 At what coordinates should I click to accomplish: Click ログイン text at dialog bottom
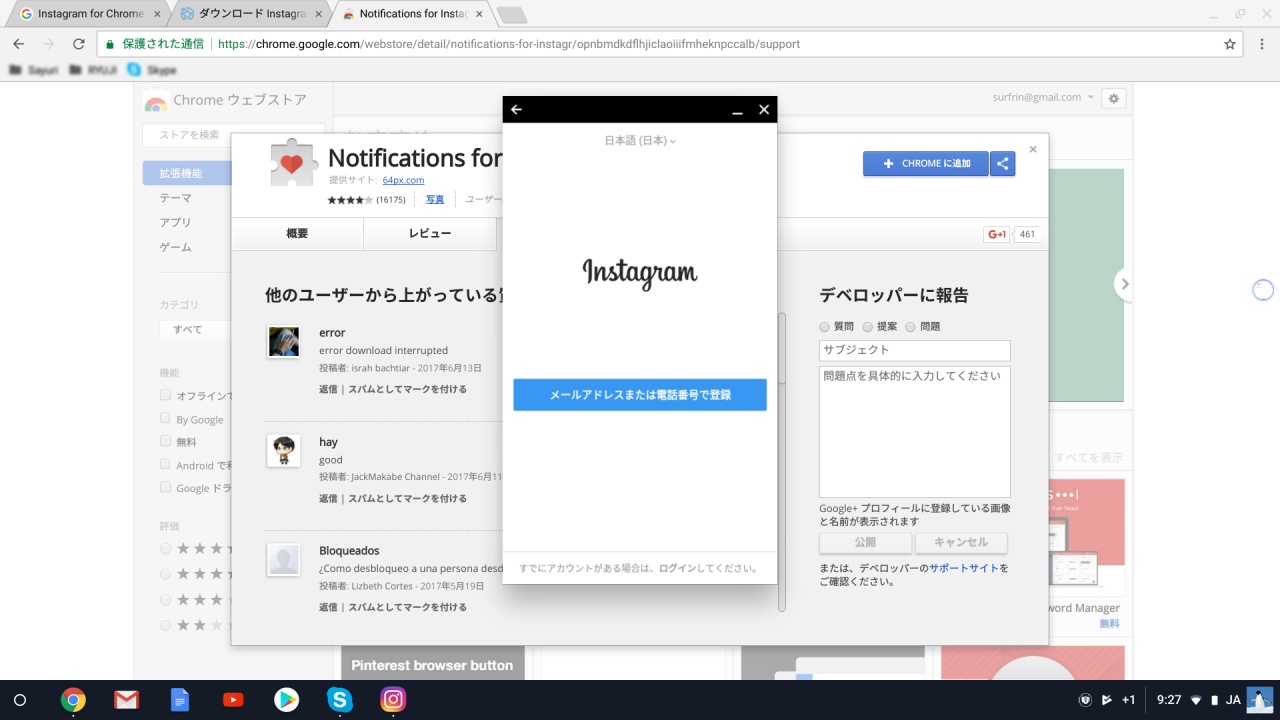[x=679, y=568]
